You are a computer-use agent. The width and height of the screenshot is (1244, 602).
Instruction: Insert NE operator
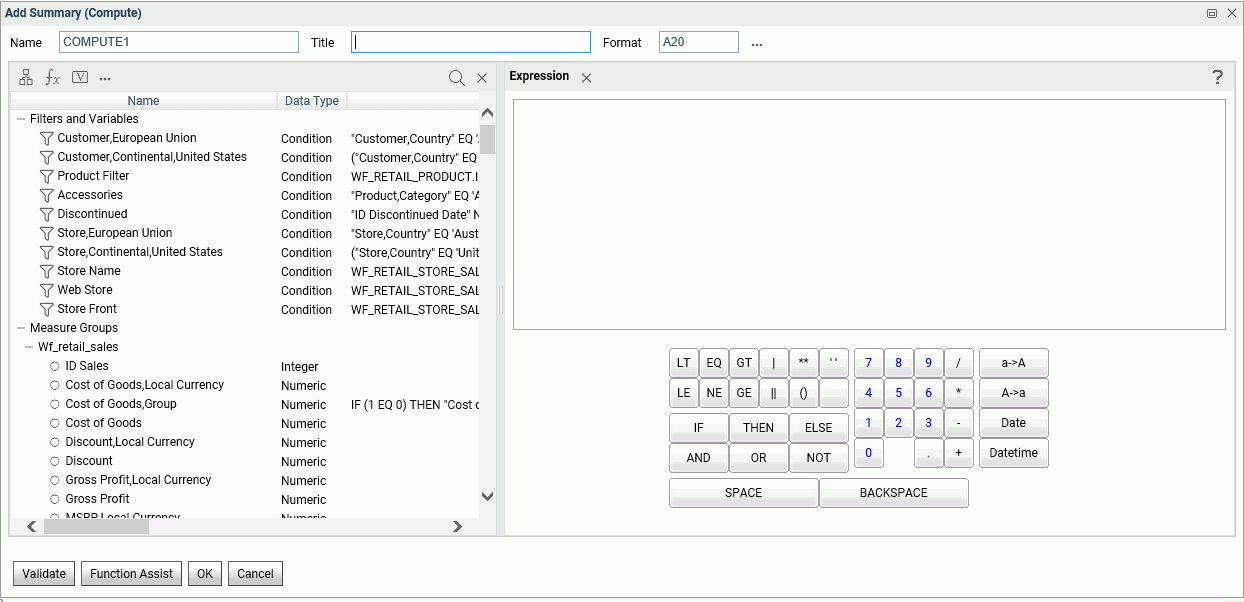[x=714, y=393]
